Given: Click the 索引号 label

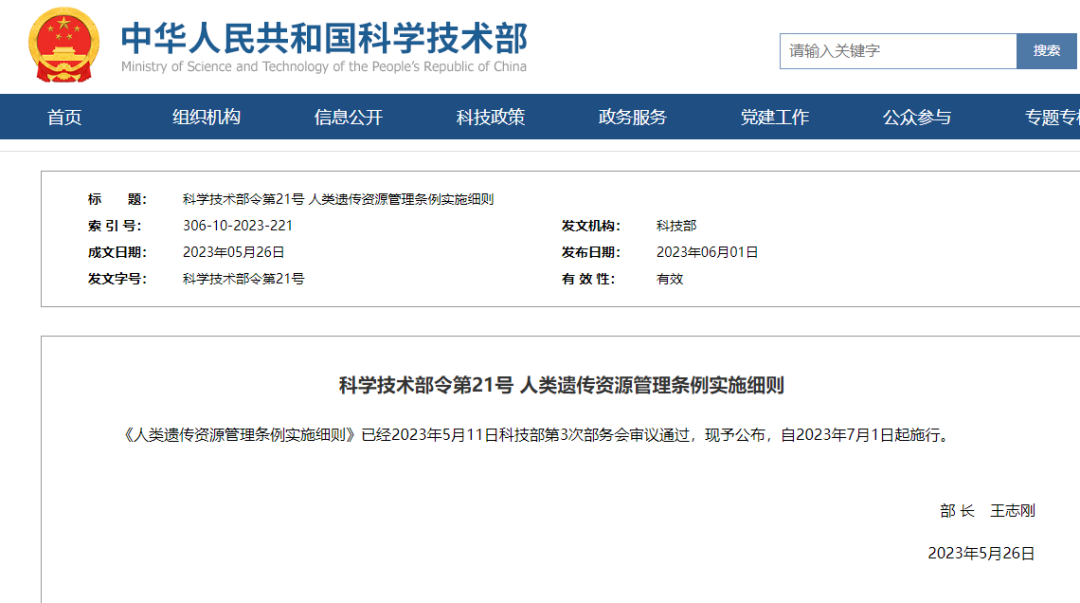Looking at the screenshot, I should pos(114,225).
